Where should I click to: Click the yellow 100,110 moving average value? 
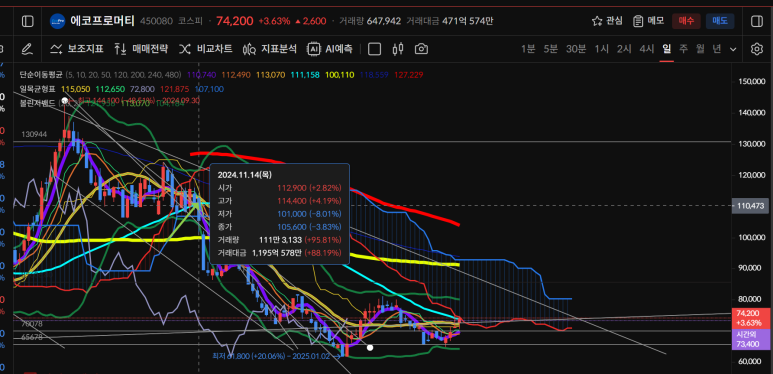coord(340,75)
